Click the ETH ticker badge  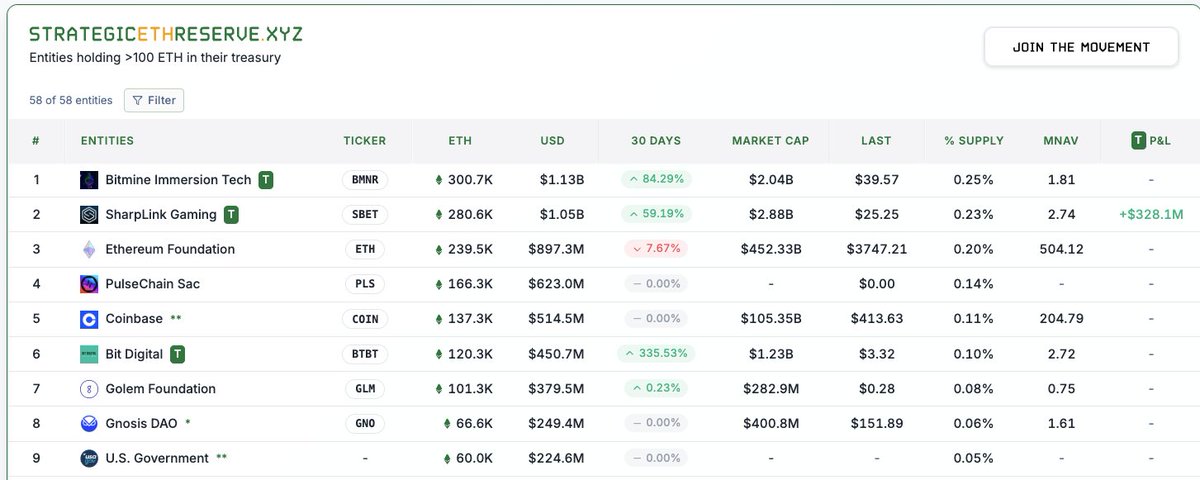364,249
